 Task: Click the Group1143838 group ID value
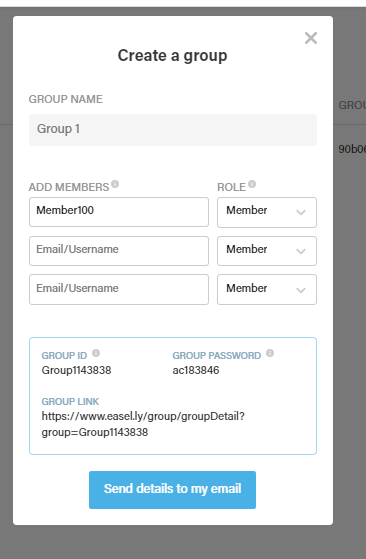(x=76, y=370)
